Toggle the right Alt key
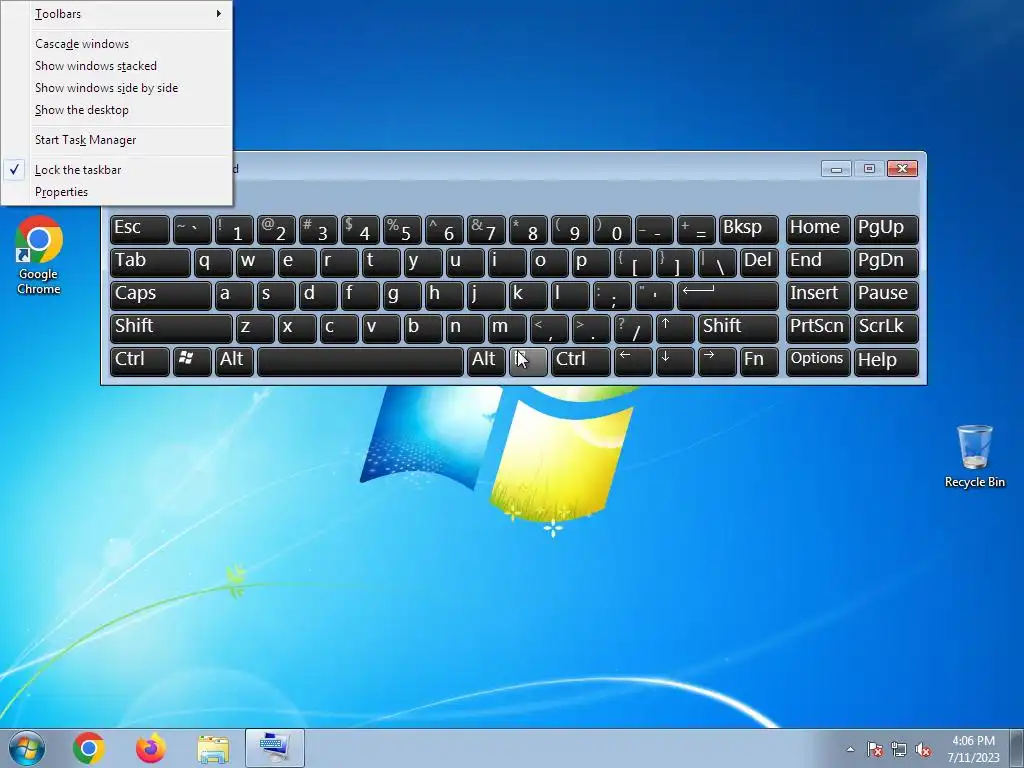Viewport: 1024px width, 768px height. pyautogui.click(x=486, y=361)
